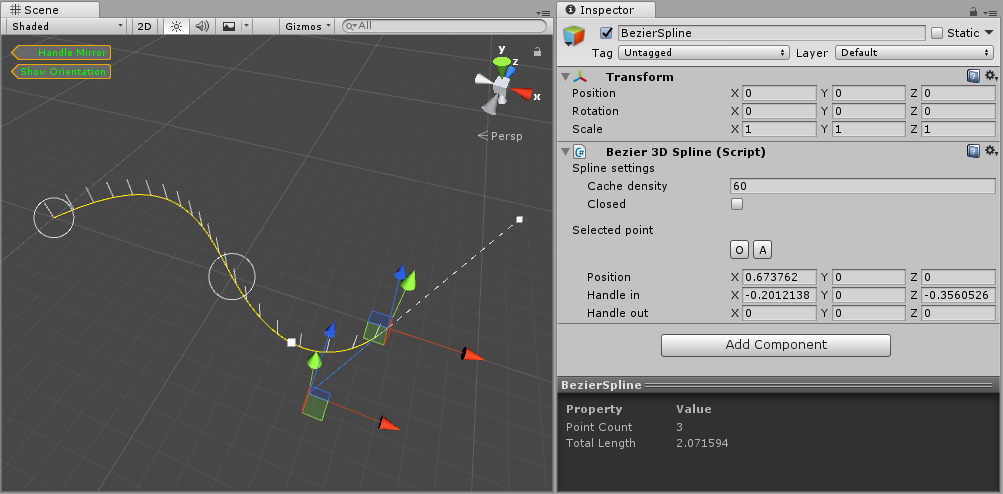Open the Tag dropdown Untagged
This screenshot has width=1003, height=494.
click(704, 52)
